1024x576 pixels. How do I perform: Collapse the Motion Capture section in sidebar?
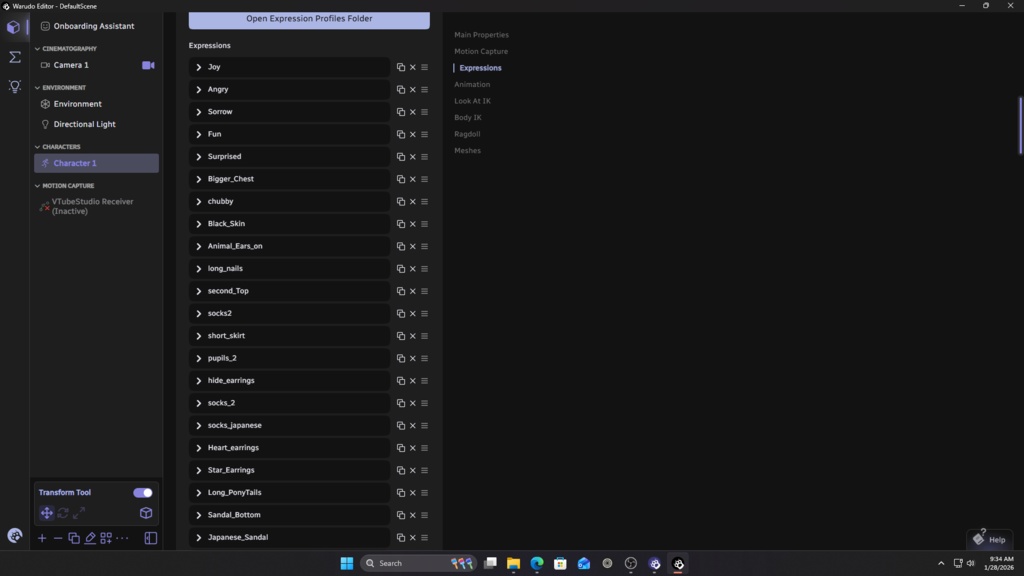coord(64,186)
